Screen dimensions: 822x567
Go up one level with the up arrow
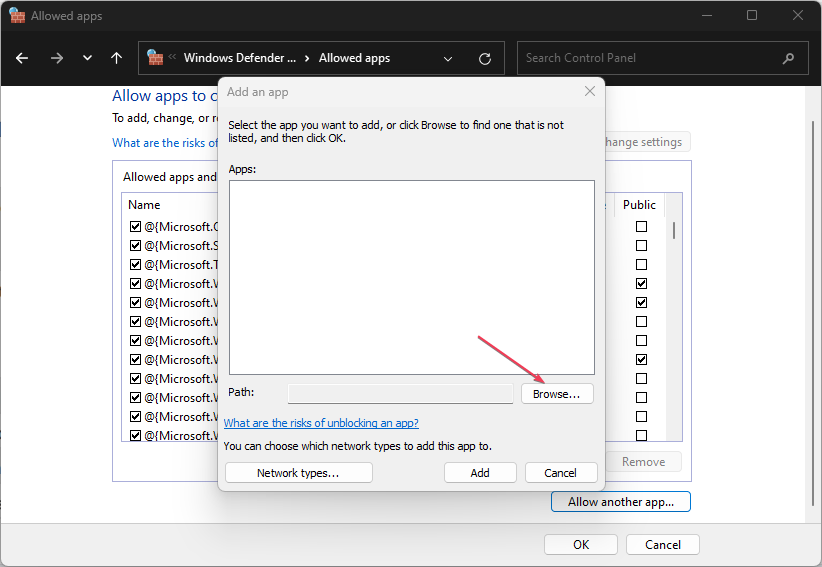tap(116, 58)
